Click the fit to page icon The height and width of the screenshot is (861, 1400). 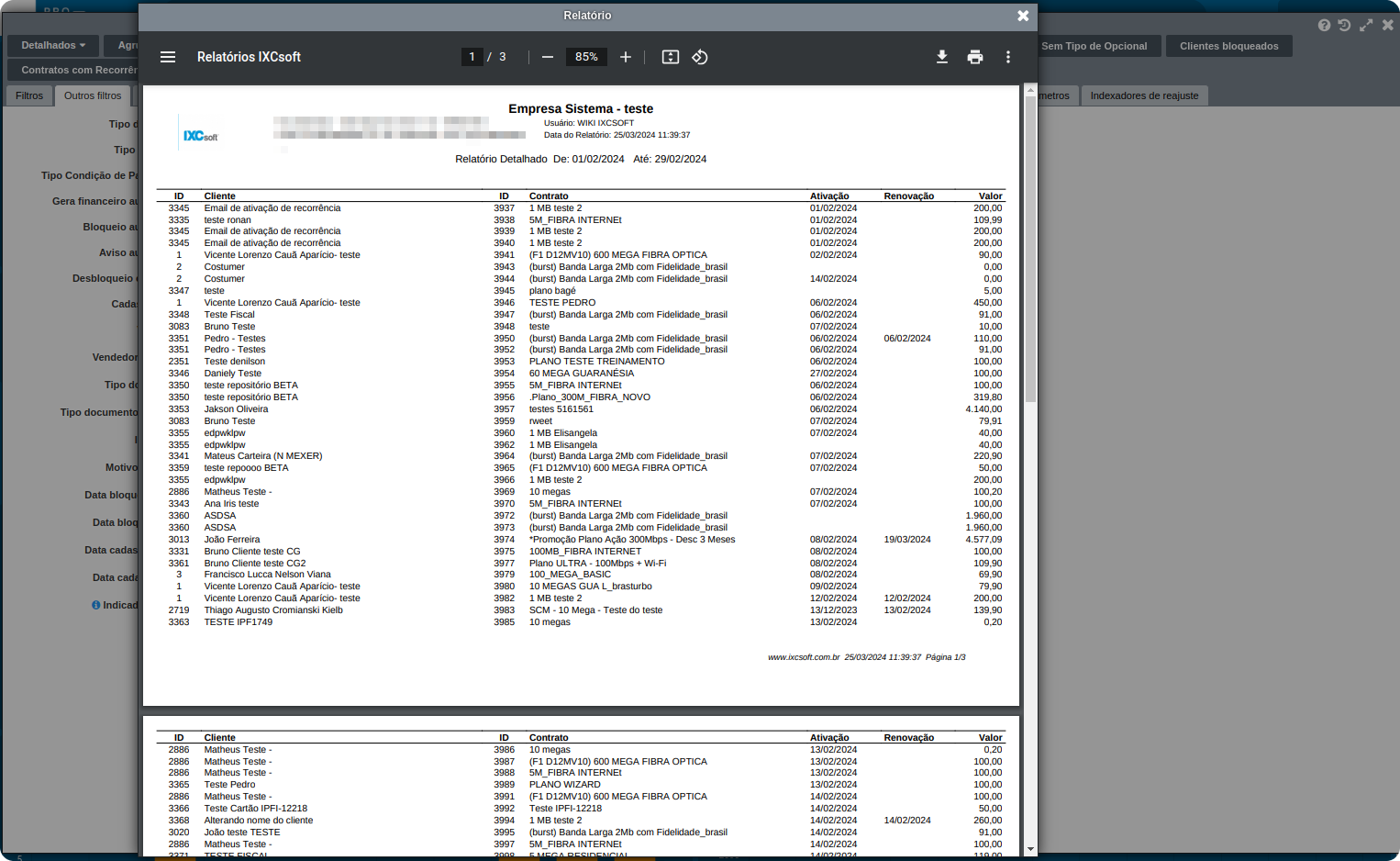pyautogui.click(x=671, y=57)
